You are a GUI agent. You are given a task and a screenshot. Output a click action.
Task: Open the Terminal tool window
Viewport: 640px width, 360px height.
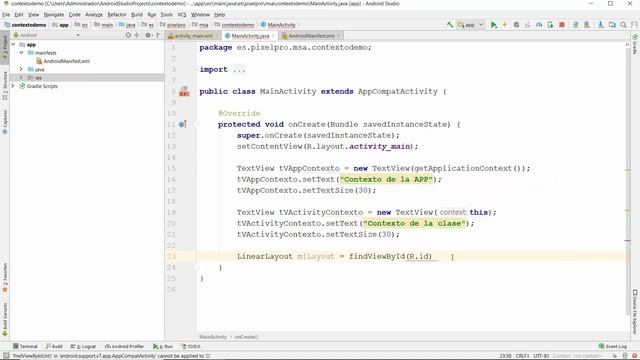25,346
